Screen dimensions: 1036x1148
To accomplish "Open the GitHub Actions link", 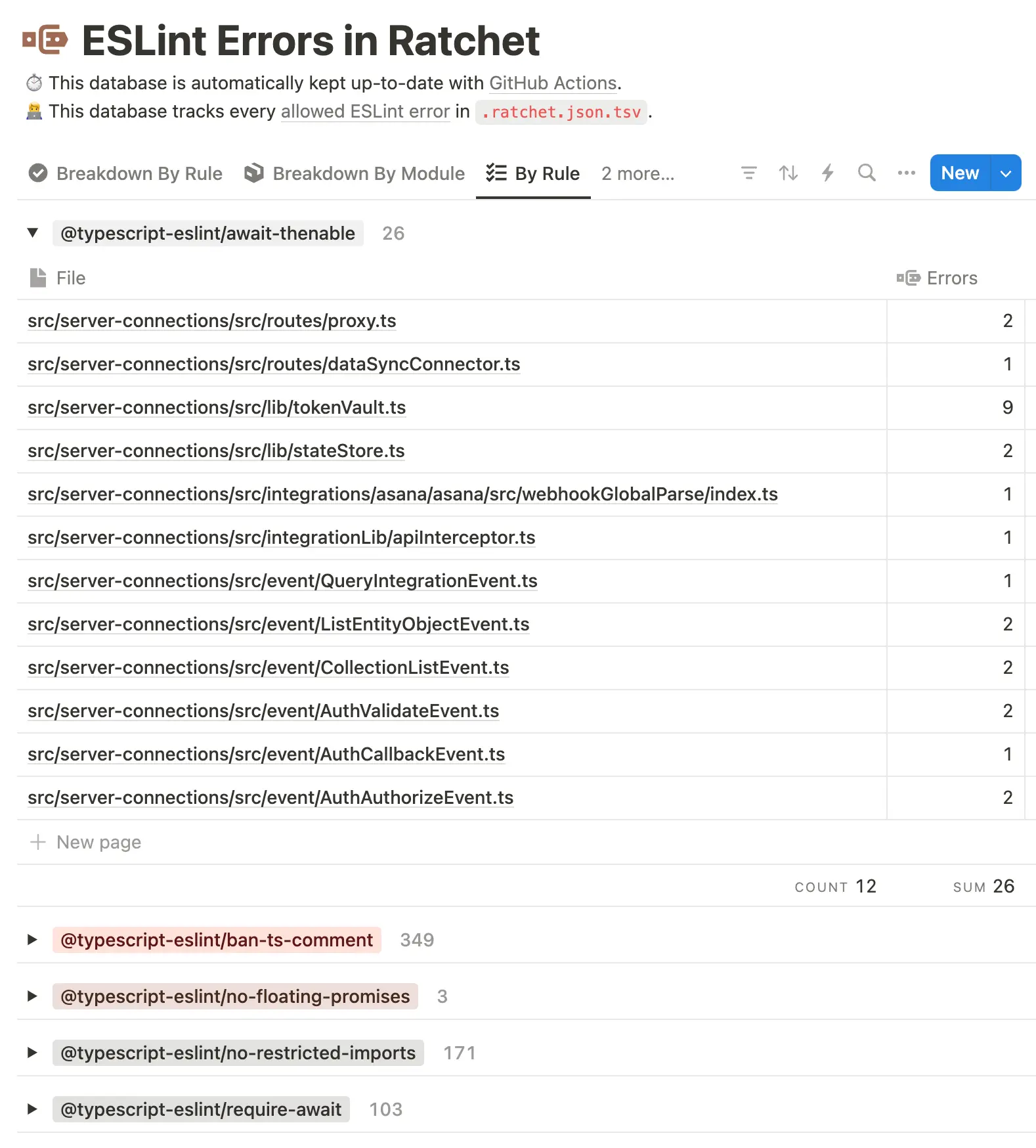I will (552, 83).
